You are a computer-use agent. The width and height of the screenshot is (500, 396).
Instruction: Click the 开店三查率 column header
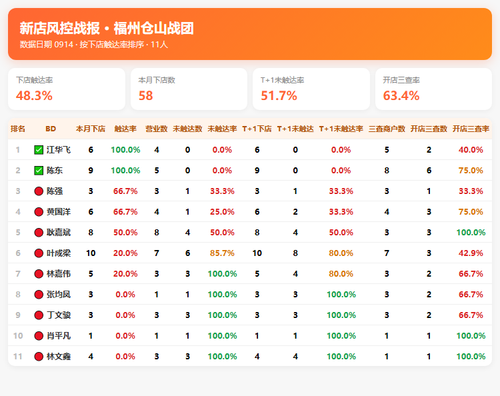pos(471,129)
